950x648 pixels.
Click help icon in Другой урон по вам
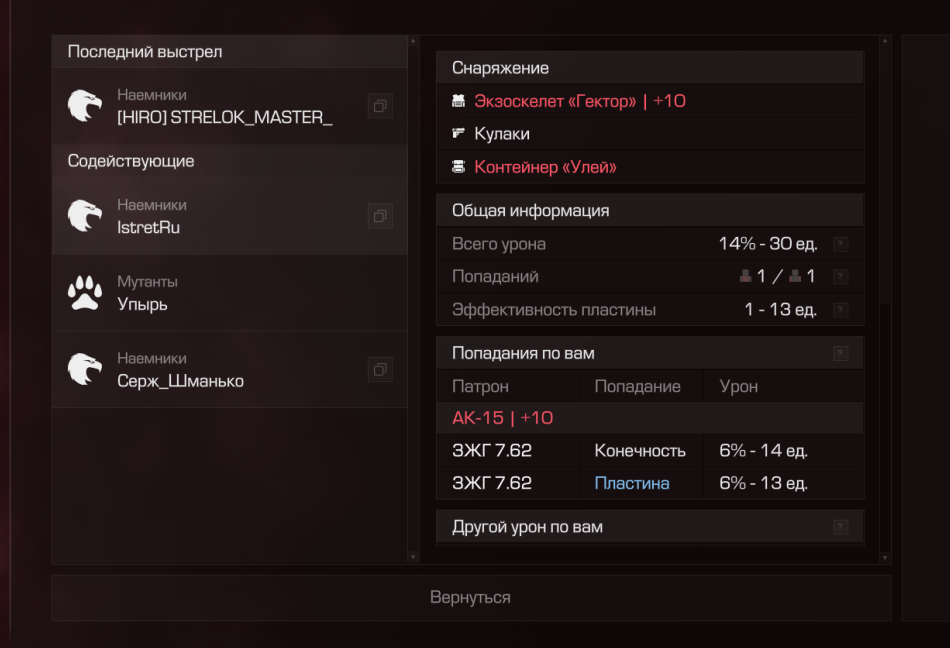coord(841,526)
